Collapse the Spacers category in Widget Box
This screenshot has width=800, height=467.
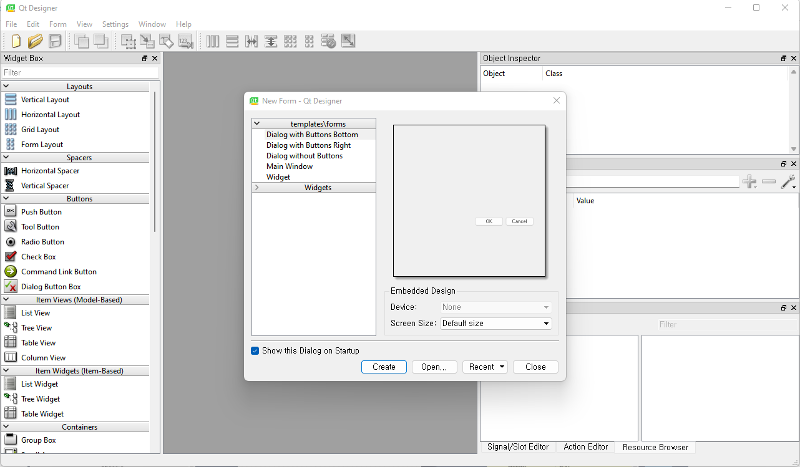pos(6,157)
